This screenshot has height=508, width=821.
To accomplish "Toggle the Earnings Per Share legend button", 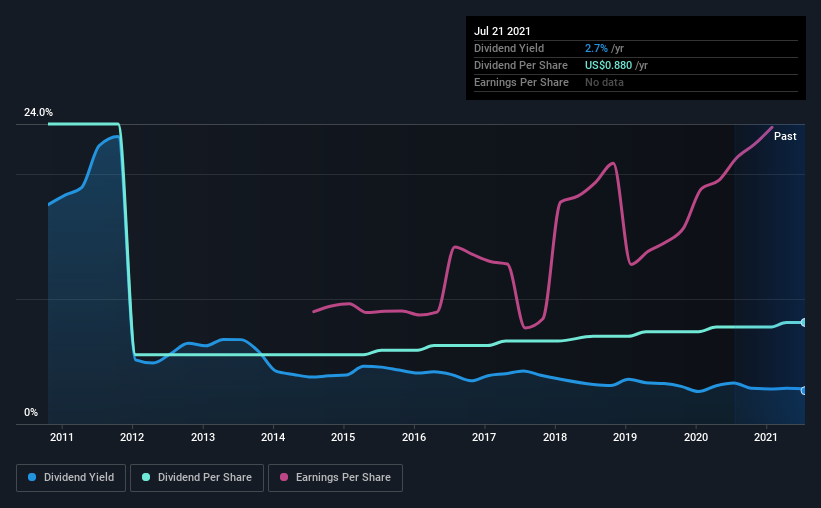I will pyautogui.click(x=335, y=478).
